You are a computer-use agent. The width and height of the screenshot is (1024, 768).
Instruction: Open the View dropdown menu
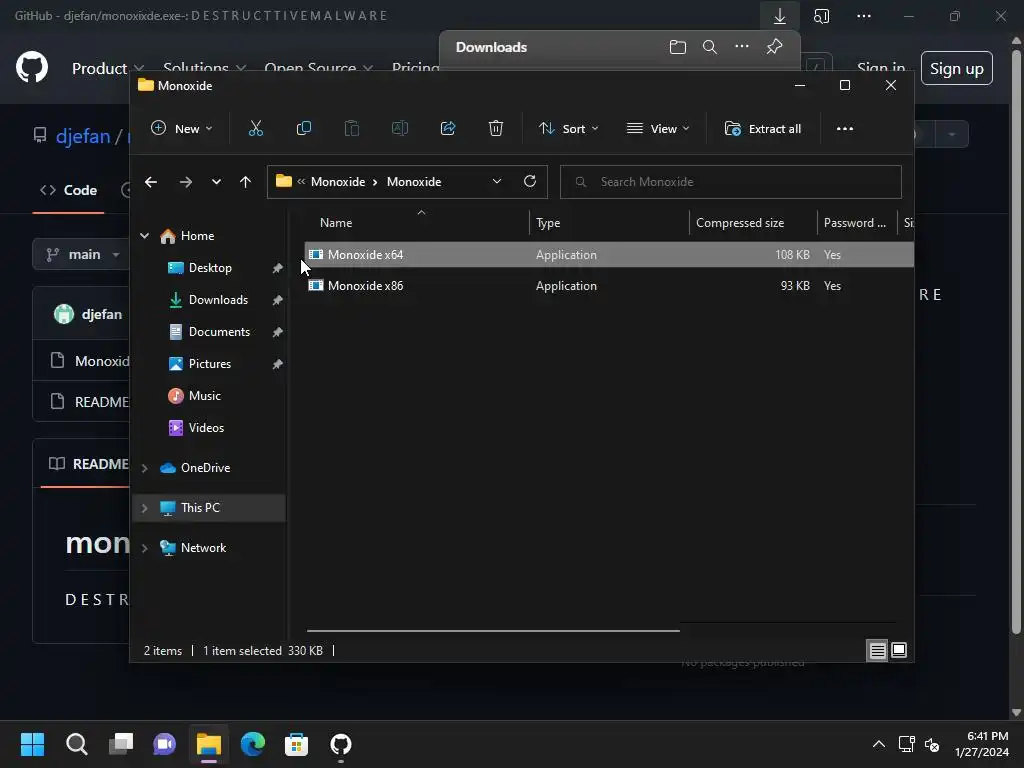(658, 129)
